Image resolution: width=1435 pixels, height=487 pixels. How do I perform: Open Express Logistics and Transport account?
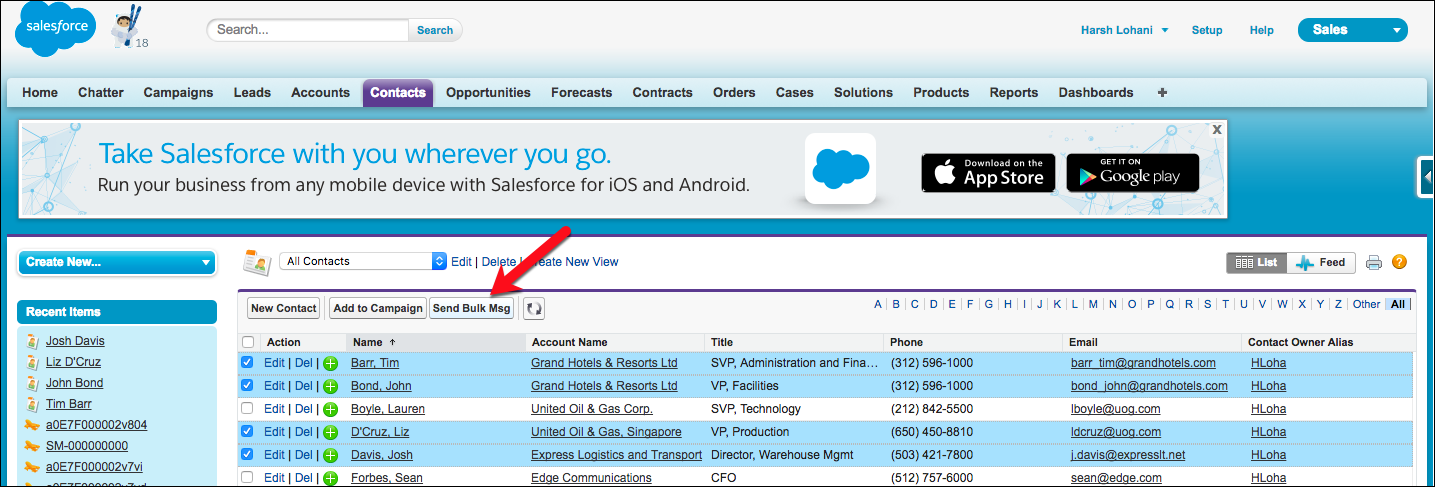tap(616, 455)
